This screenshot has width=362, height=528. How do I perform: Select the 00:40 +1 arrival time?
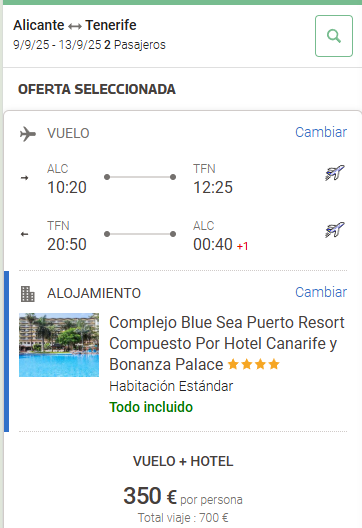(221, 244)
